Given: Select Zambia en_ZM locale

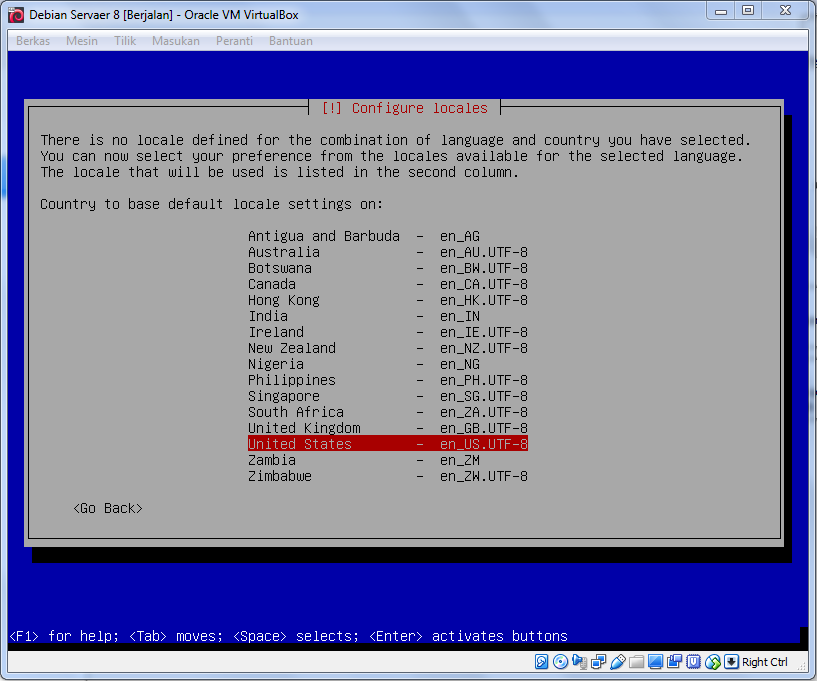Looking at the screenshot, I should [x=388, y=460].
